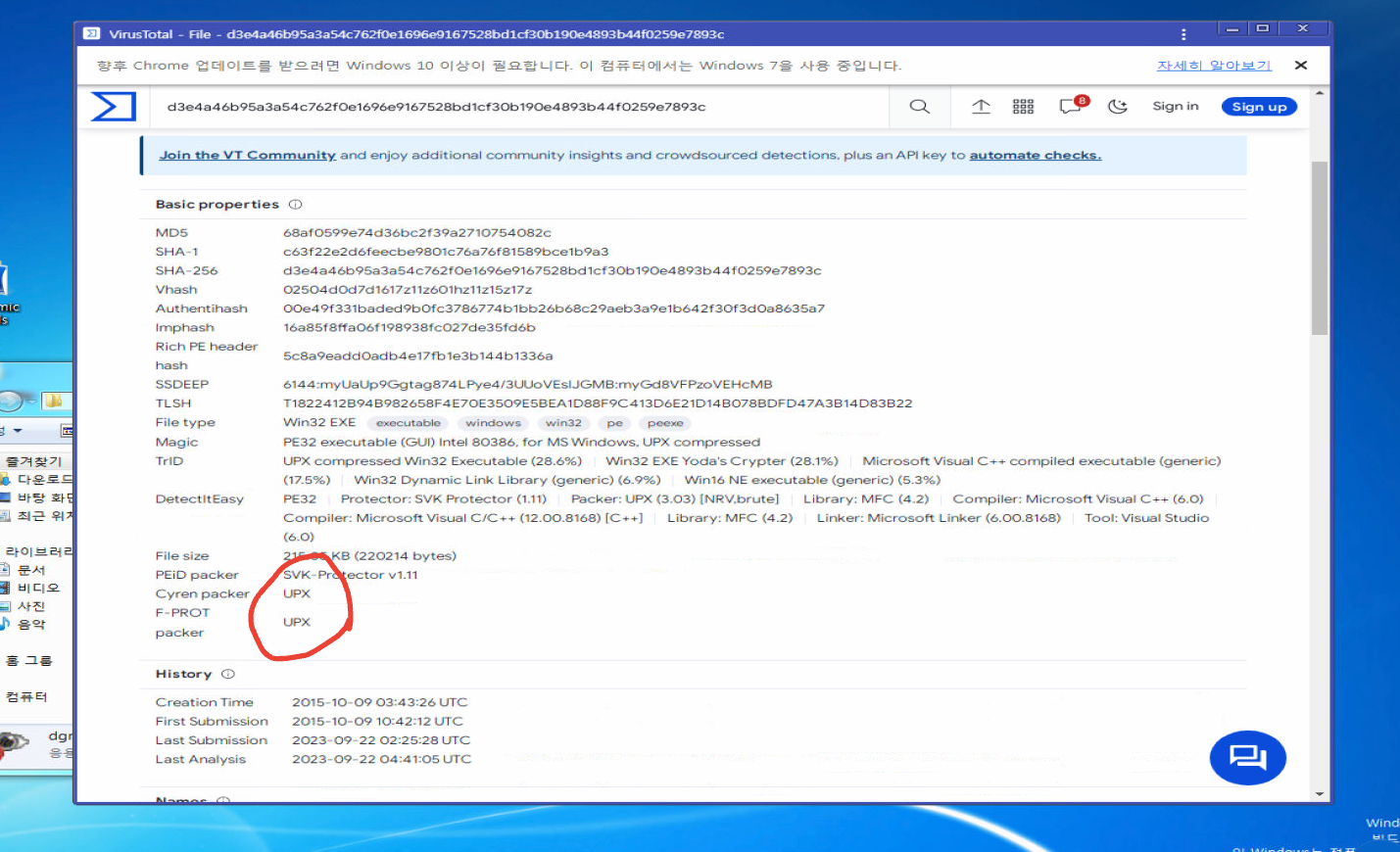
Task: Click the page scrollbar thumb
Action: coord(1320,249)
